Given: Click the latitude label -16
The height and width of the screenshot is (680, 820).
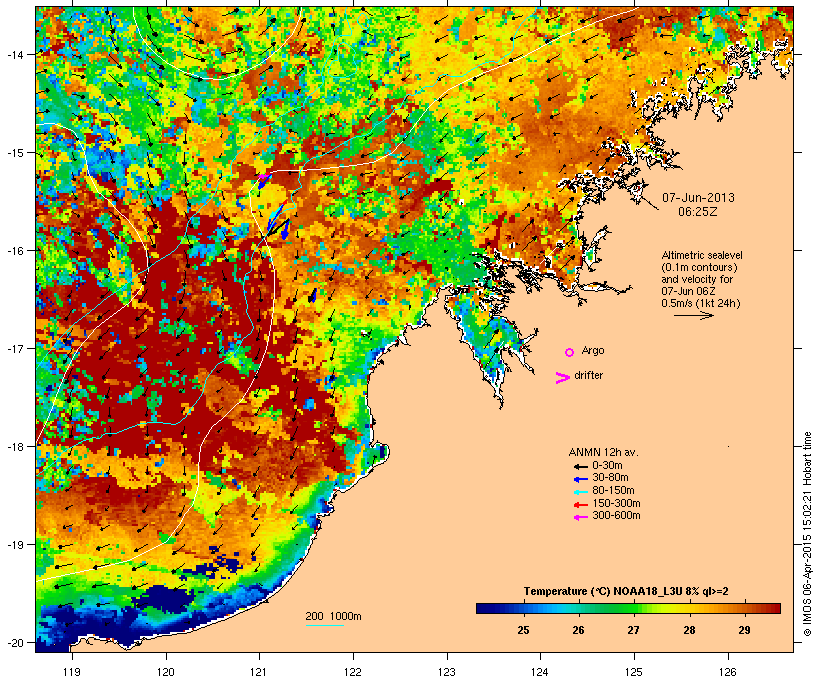Looking at the screenshot, I should (15, 251).
